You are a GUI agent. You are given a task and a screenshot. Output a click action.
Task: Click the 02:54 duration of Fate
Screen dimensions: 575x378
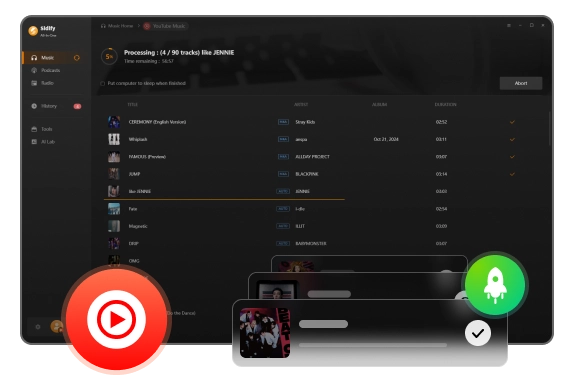tap(441, 209)
